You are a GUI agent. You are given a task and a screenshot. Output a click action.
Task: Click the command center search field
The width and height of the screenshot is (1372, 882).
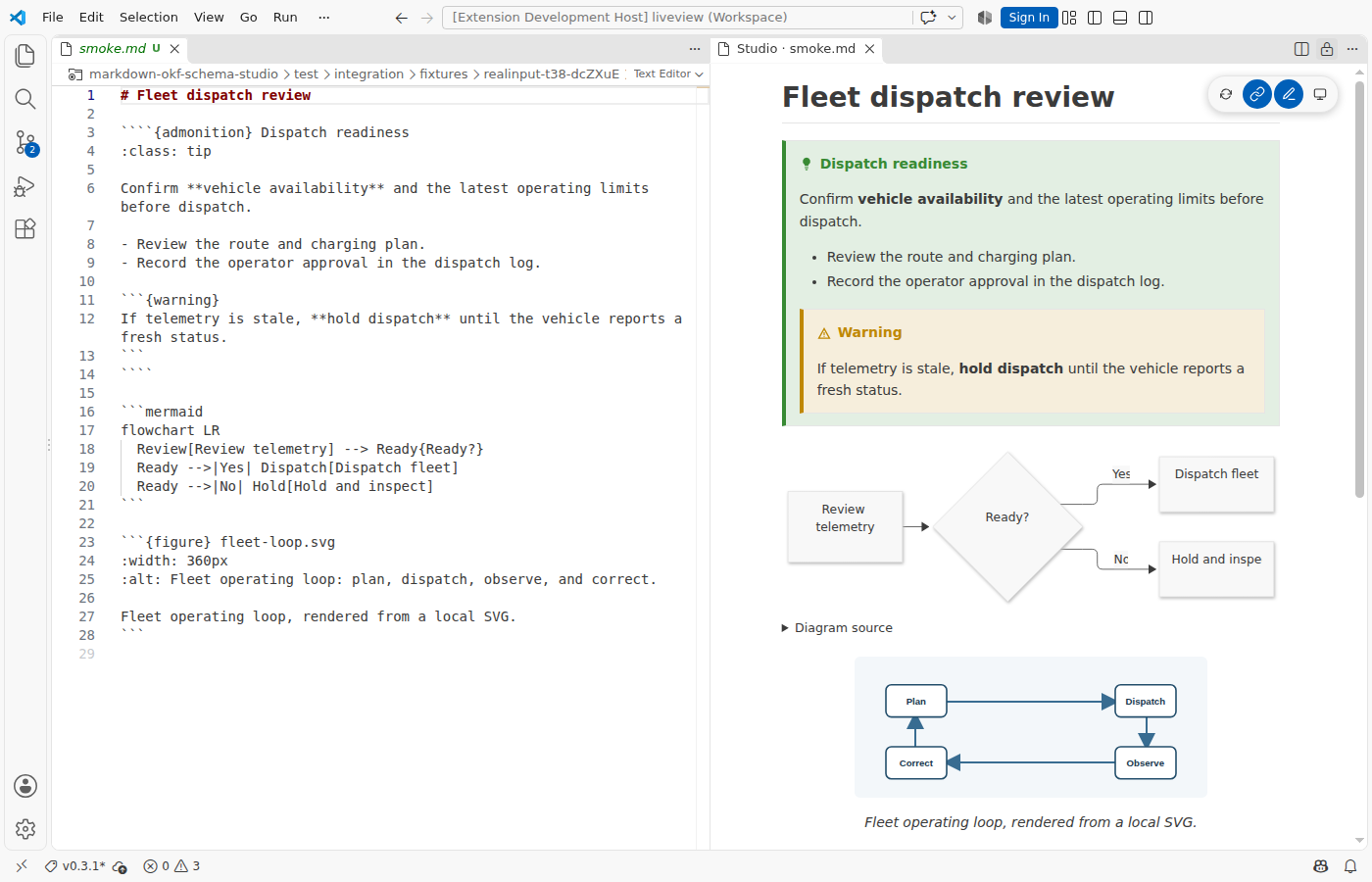(680, 18)
